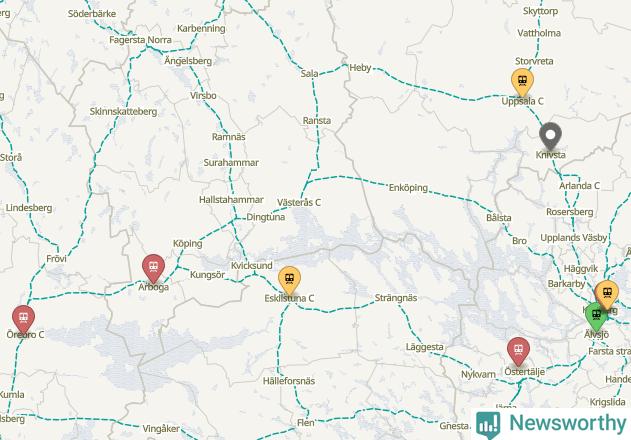Open the yellow train marker at Eskilstuna C
The image size is (631, 440).
pos(289,280)
